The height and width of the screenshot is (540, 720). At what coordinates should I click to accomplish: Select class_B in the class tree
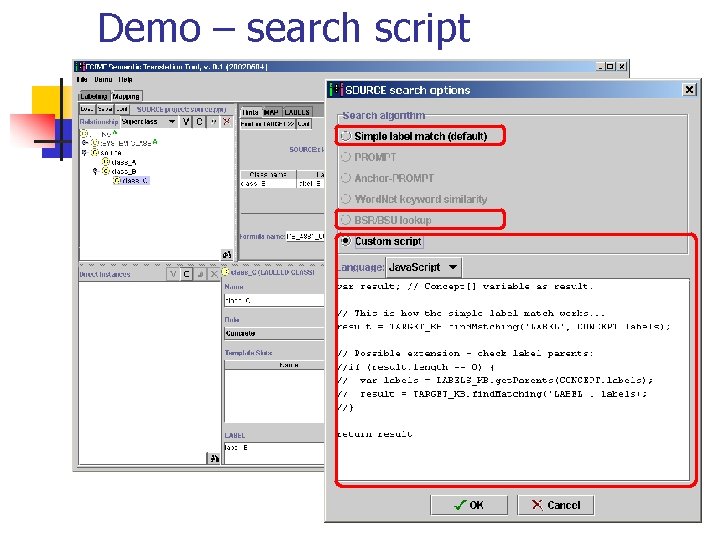(124, 171)
